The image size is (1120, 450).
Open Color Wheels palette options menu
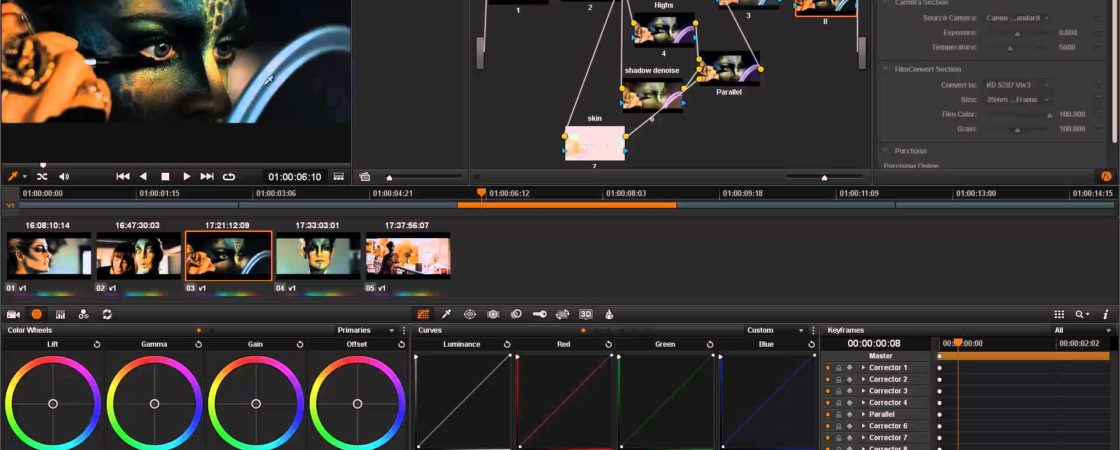pos(404,331)
